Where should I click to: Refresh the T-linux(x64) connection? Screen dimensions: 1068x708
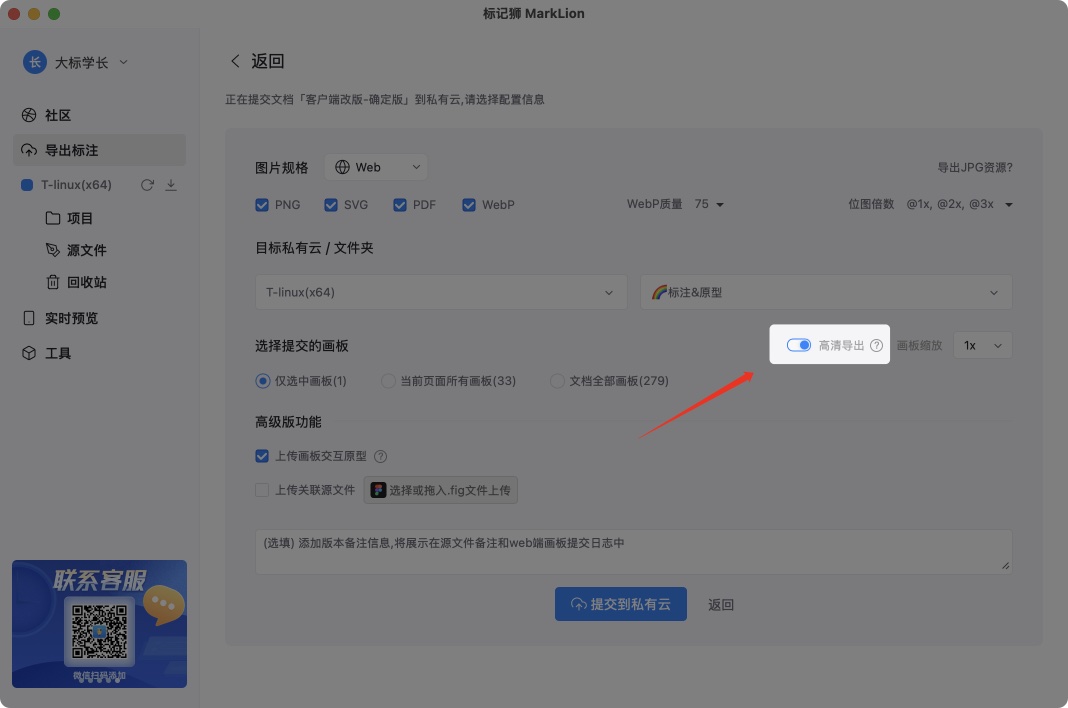point(147,184)
